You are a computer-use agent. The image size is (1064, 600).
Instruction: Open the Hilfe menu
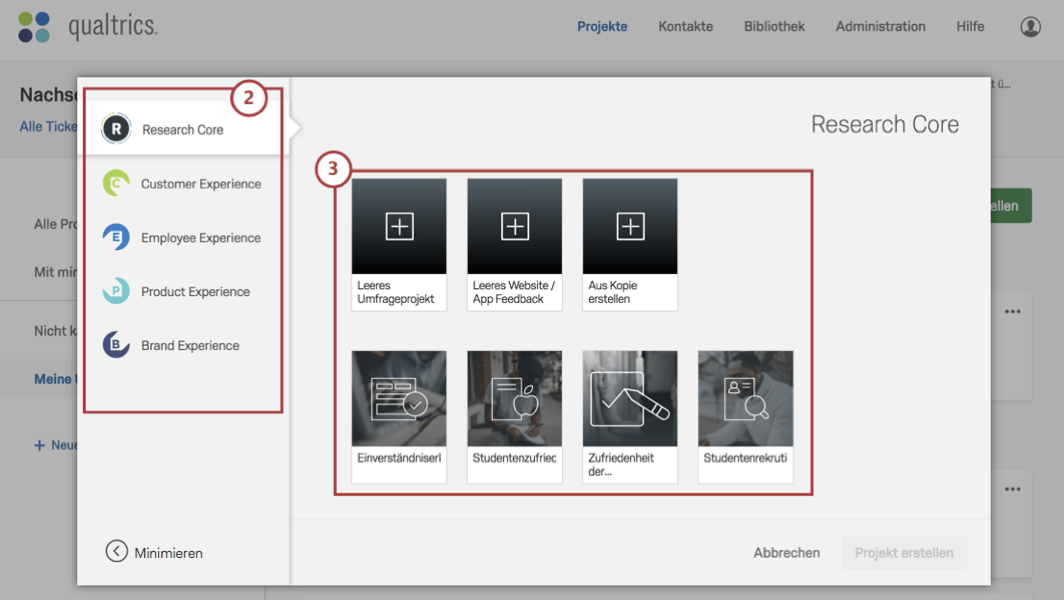pyautogui.click(x=970, y=26)
